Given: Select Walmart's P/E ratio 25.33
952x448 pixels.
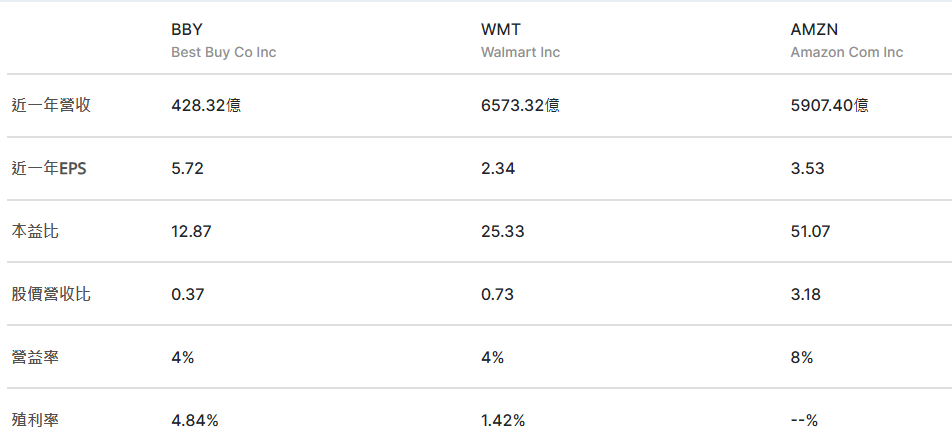Looking at the screenshot, I should (x=502, y=231).
